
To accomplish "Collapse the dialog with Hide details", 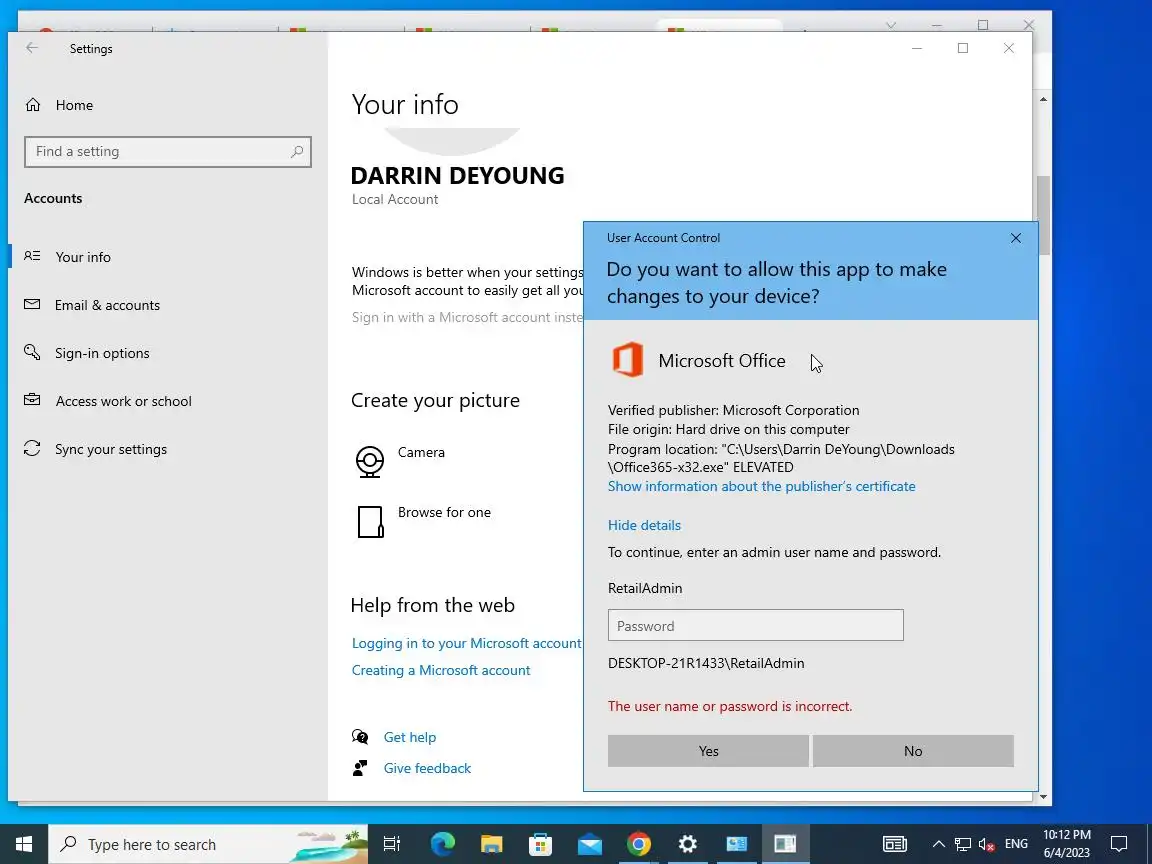I will 644,525.
